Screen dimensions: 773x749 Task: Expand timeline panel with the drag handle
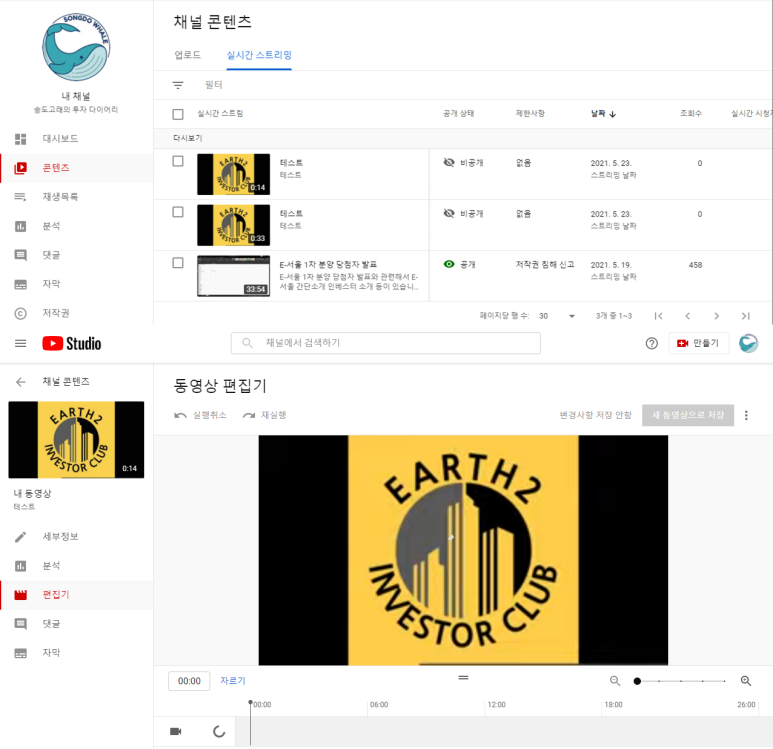point(463,678)
